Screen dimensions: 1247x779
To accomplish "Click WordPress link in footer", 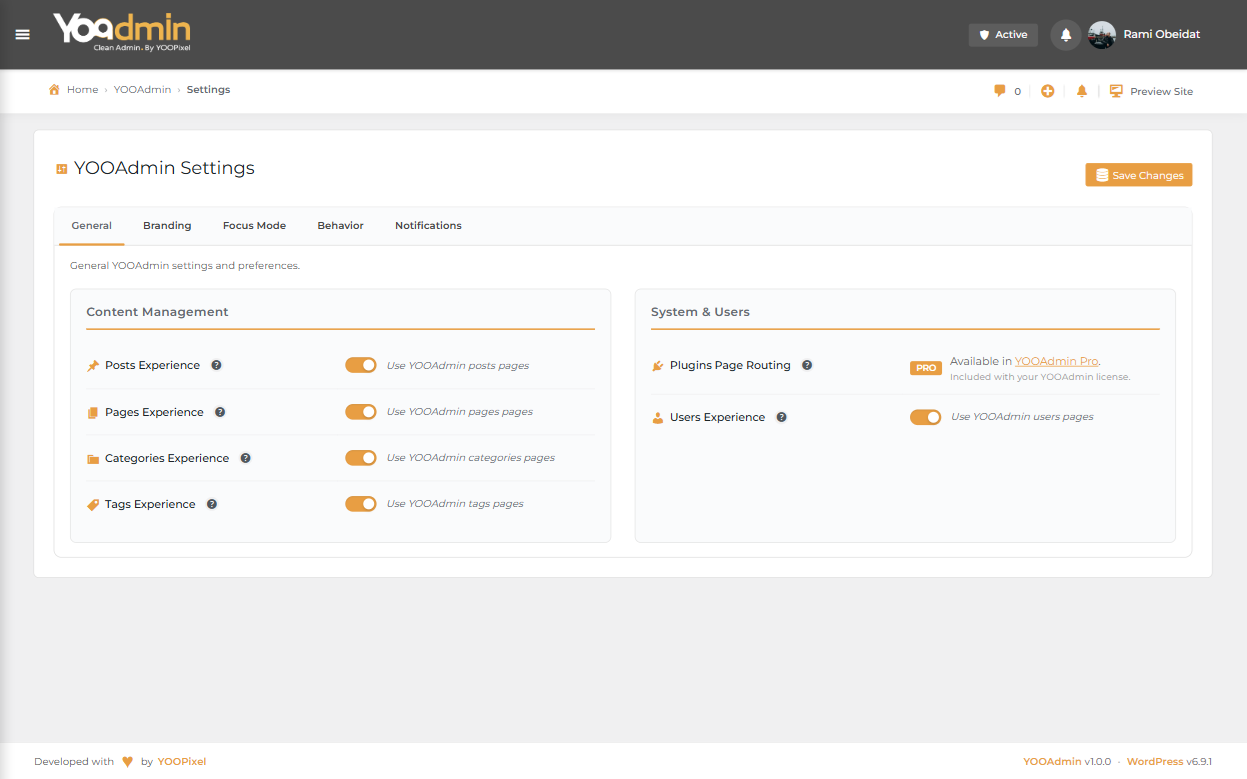I will pos(1155,762).
